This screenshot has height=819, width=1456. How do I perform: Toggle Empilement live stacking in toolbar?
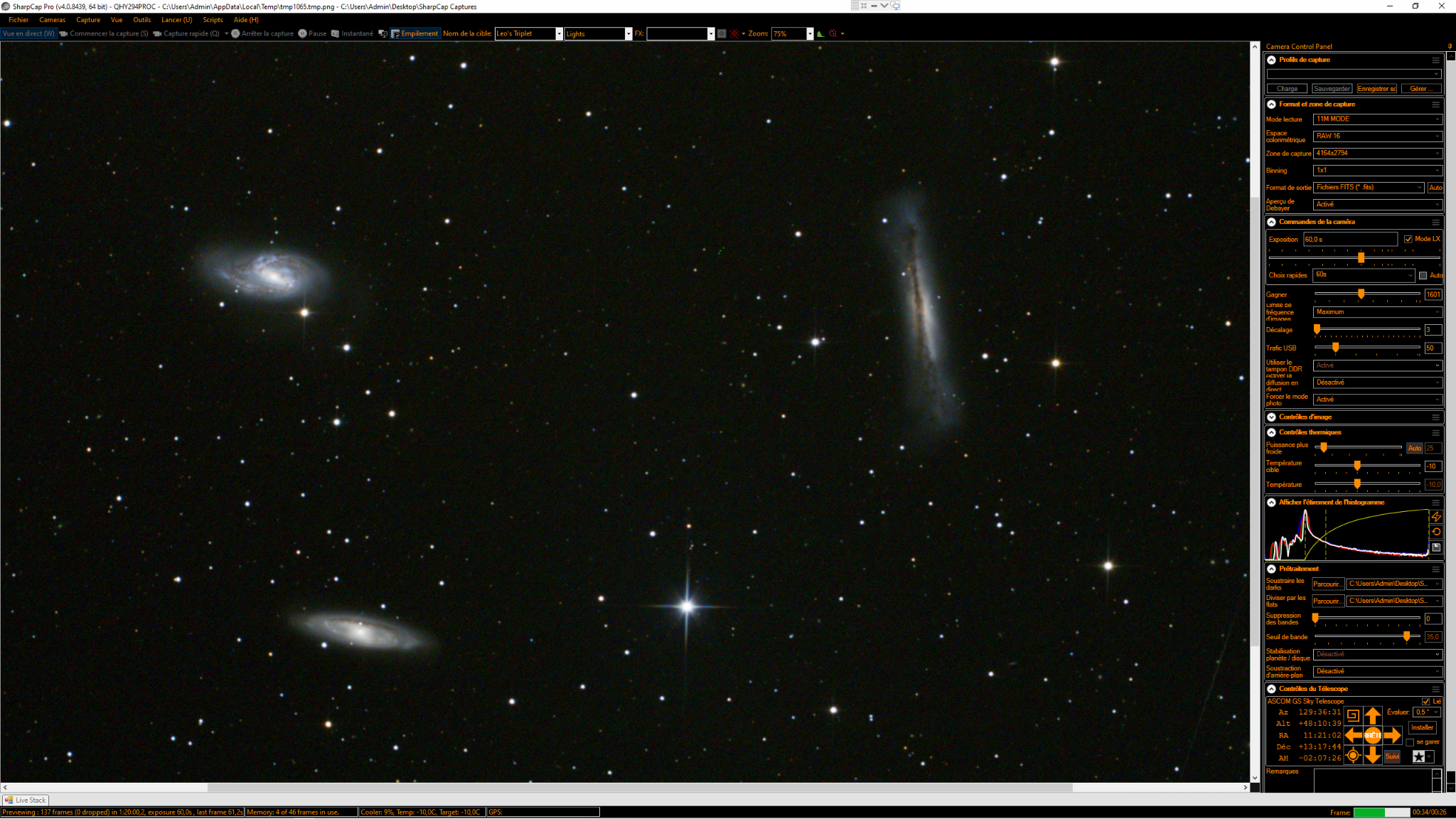pos(415,33)
